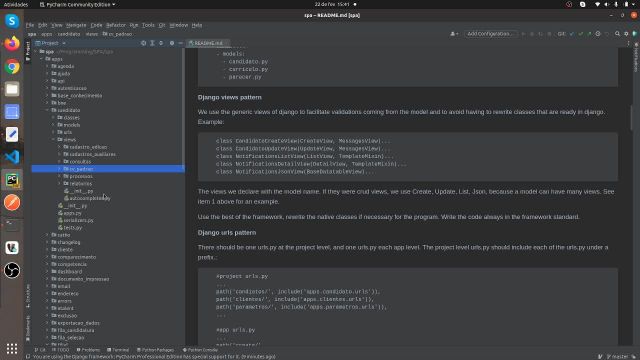The image size is (640, 360).
Task: Click the Select Opened File target icon
Action: tap(143, 43)
